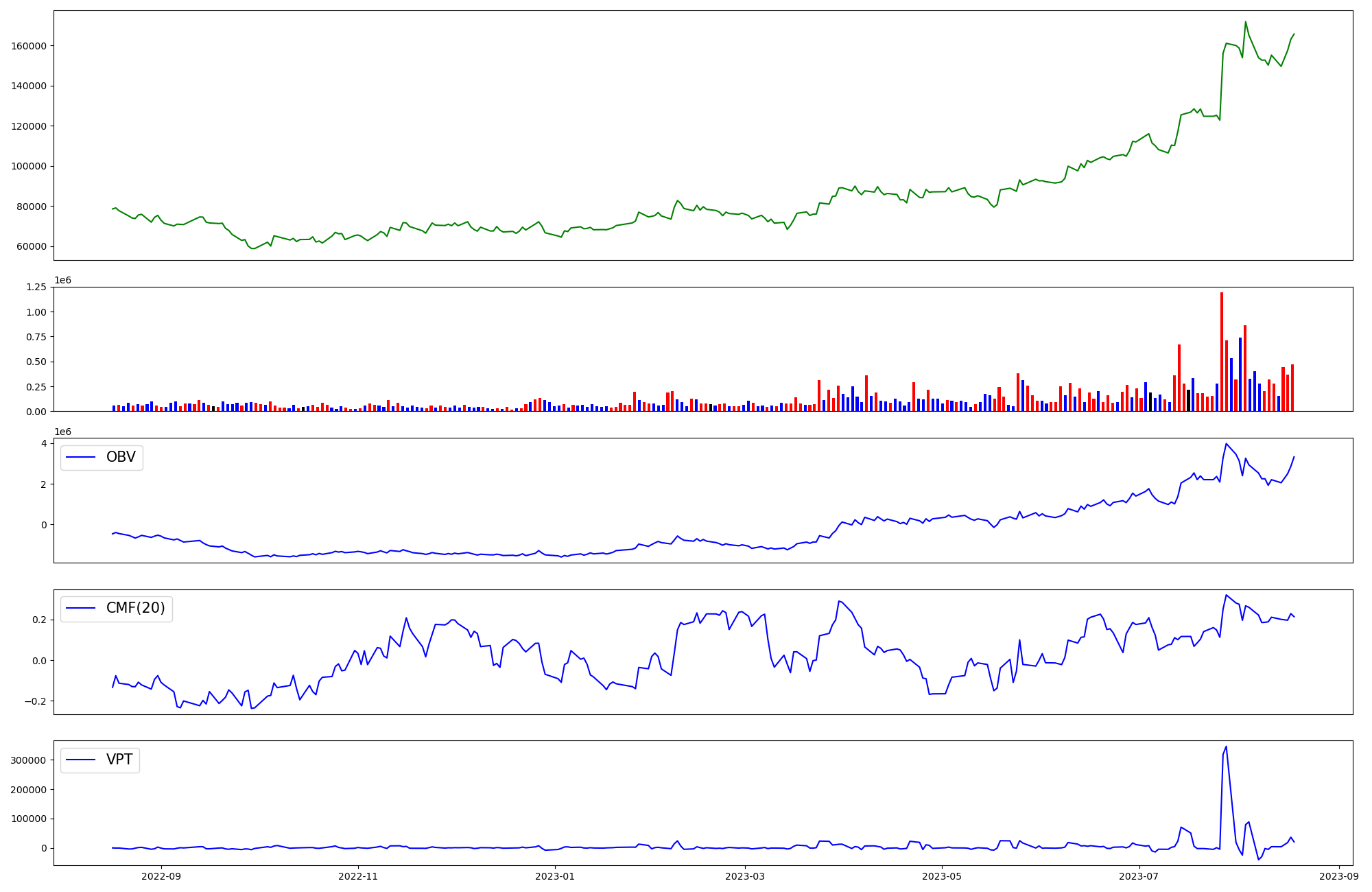1372x892 pixels.
Task: Click the 300000 tick on VPT axis
Action: (29, 760)
